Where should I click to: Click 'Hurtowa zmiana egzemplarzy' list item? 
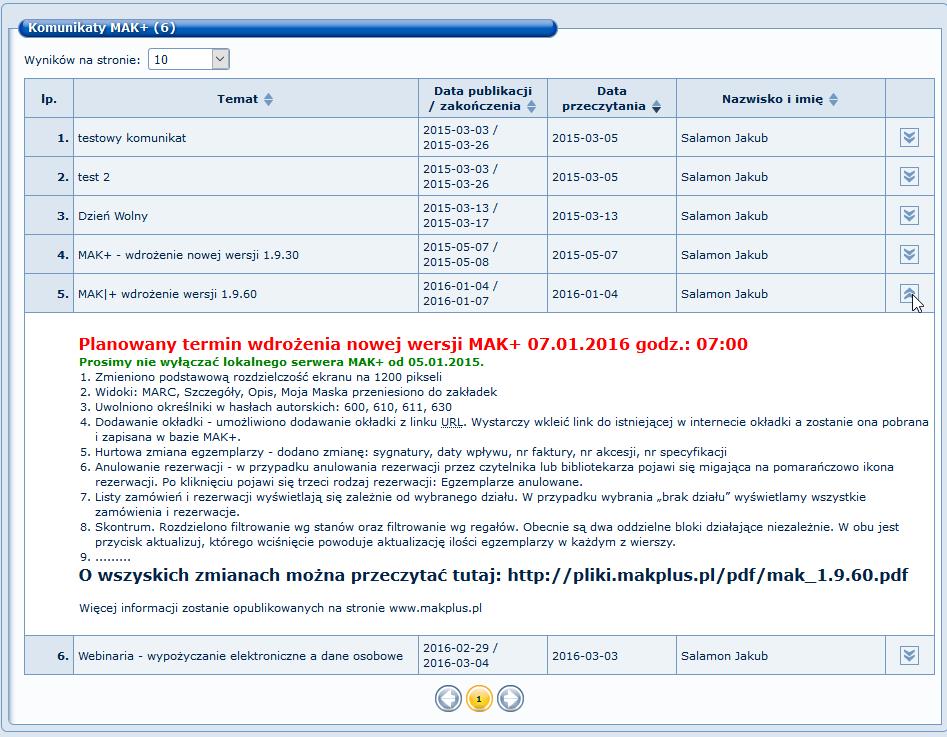(411, 452)
